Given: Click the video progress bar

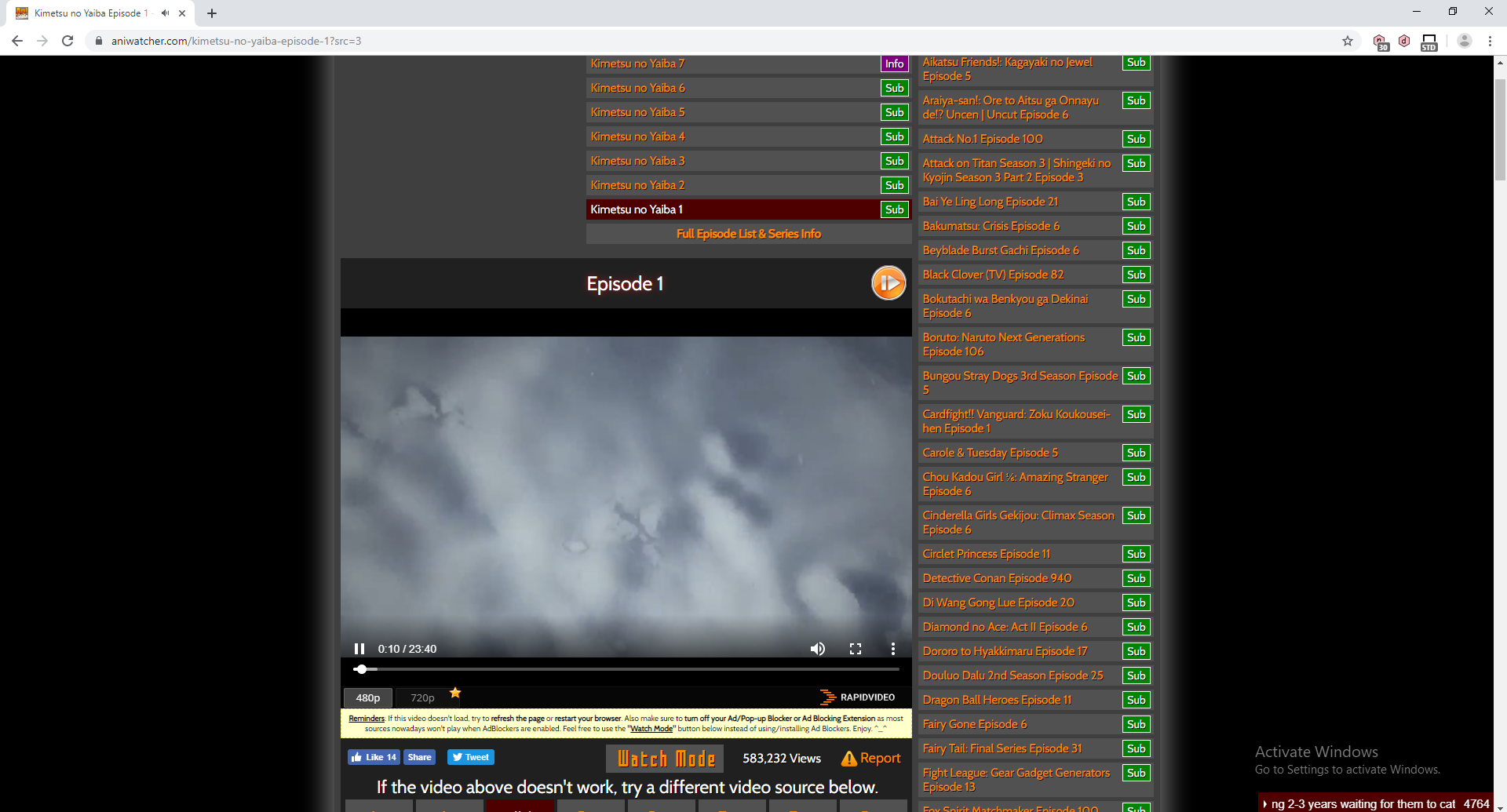Looking at the screenshot, I should click(626, 669).
